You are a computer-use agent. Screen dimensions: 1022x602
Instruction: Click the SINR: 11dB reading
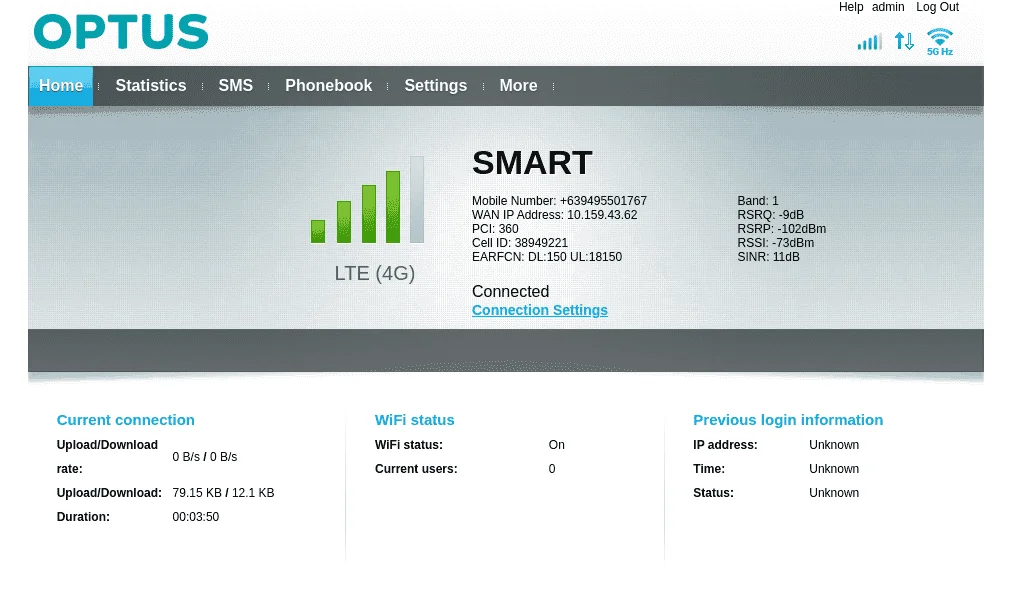(768, 257)
